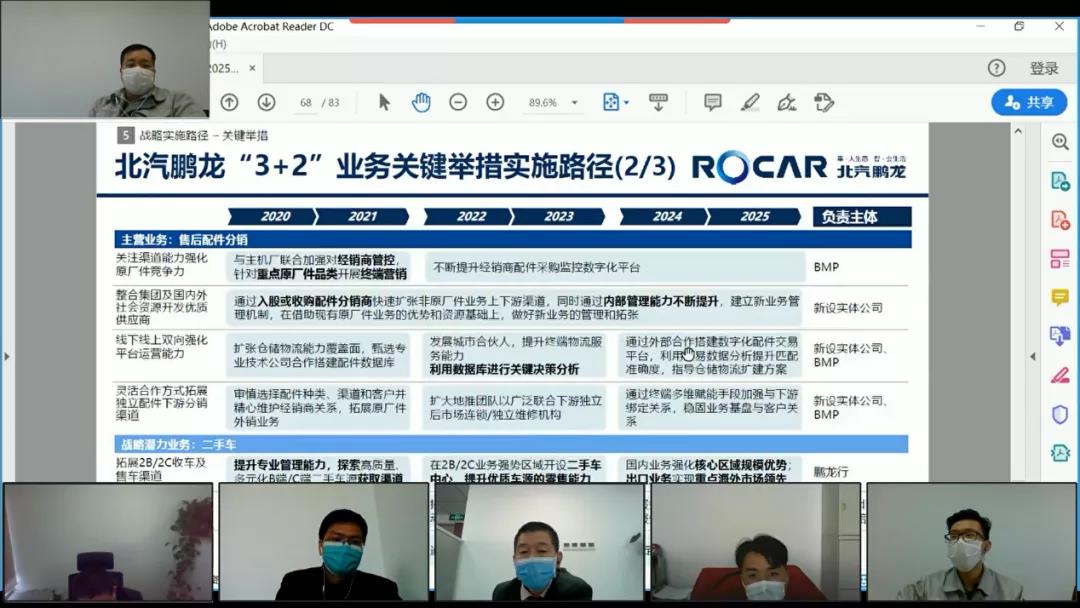Click the 鹏龙行 cell
The height and width of the screenshot is (608, 1080).
coord(831,472)
